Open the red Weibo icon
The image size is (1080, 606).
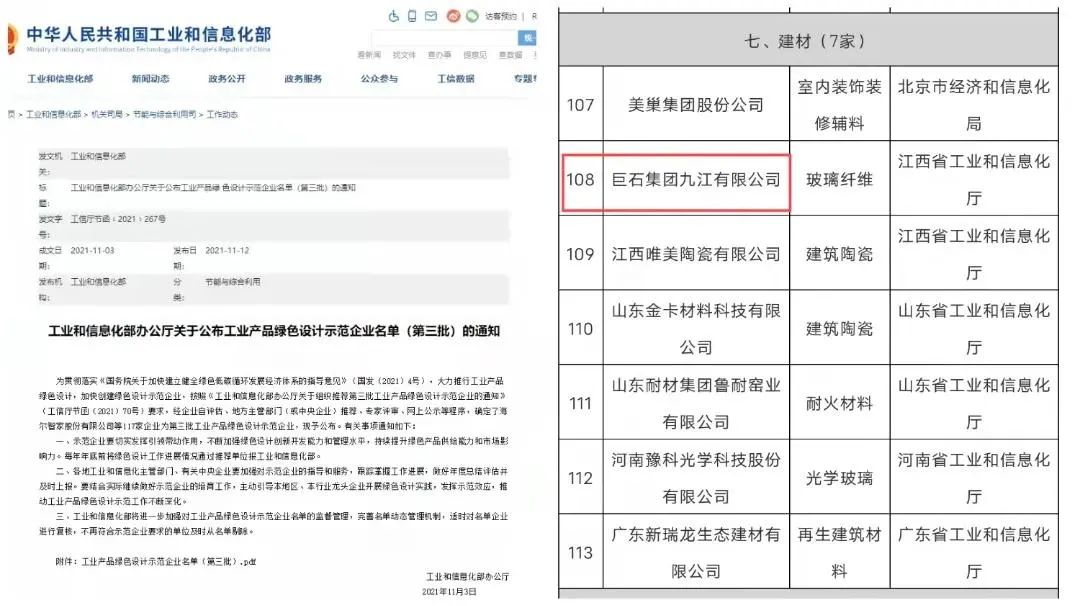[x=452, y=16]
